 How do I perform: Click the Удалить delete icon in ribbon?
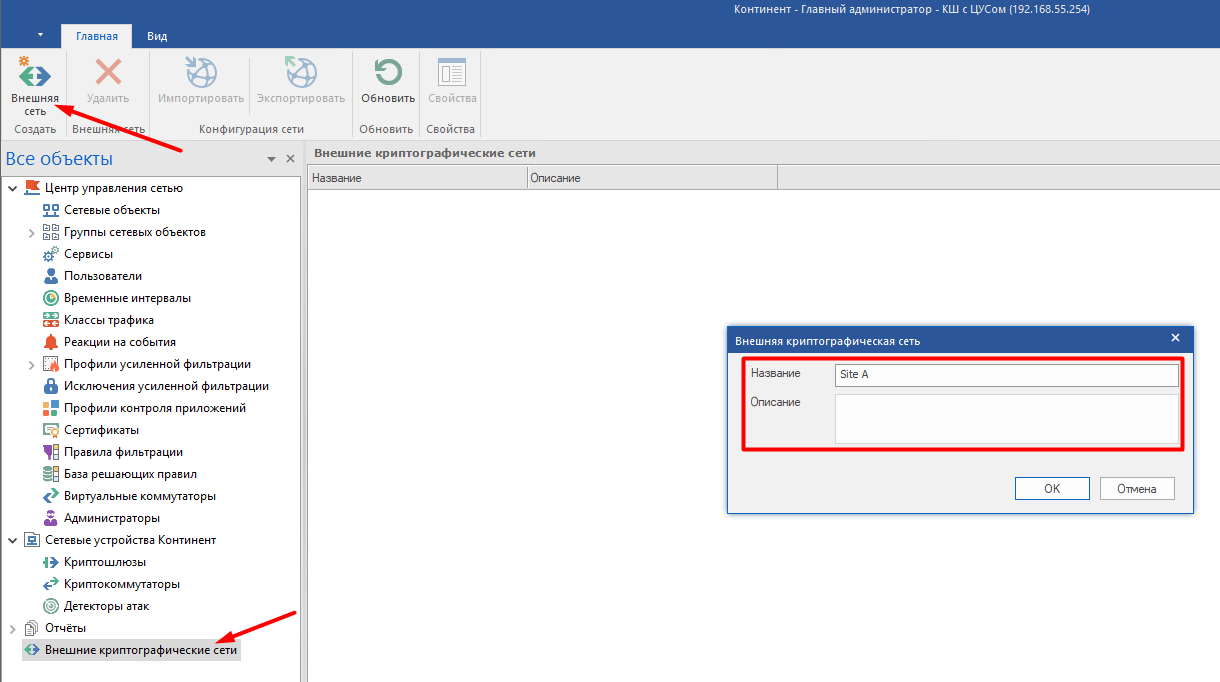coord(108,74)
